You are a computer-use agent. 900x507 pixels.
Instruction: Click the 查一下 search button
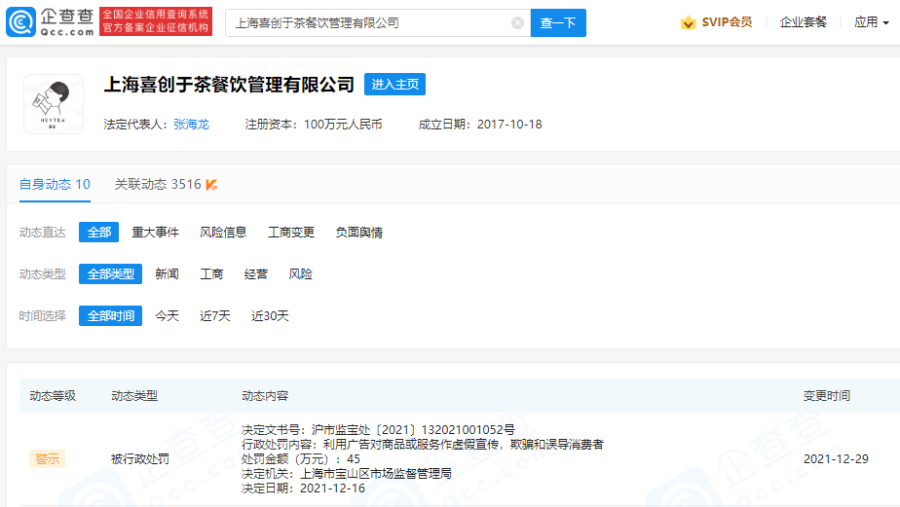coord(558,23)
